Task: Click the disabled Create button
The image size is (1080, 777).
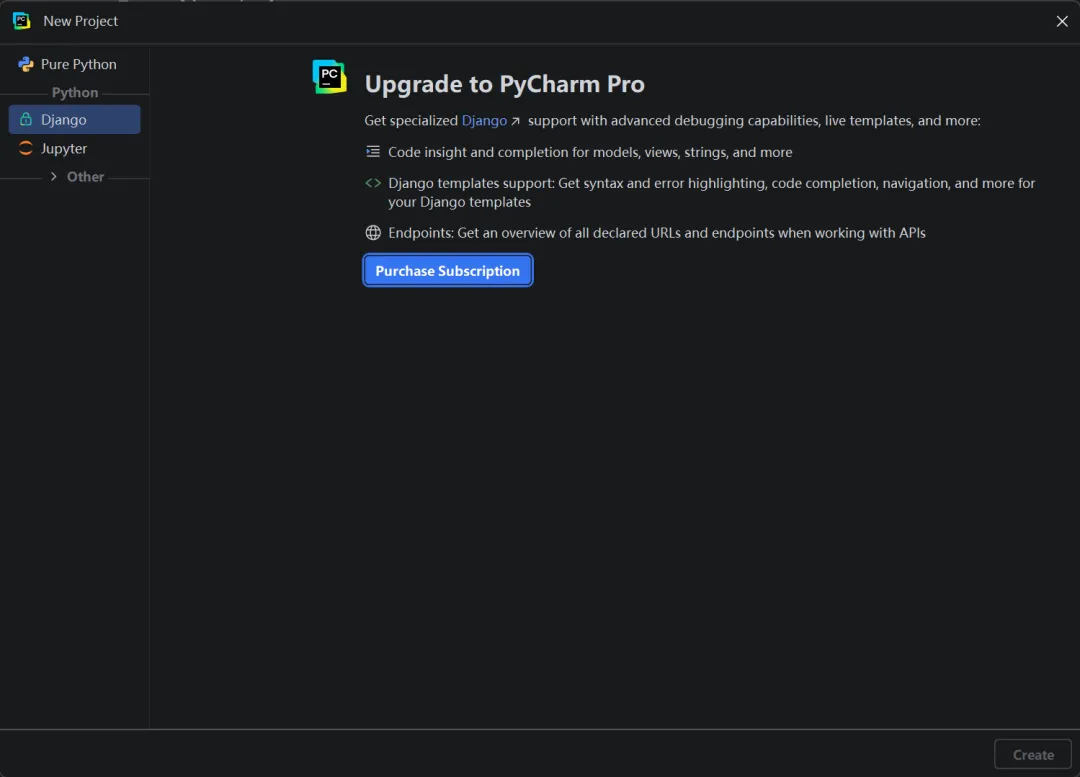Action: [1032, 754]
